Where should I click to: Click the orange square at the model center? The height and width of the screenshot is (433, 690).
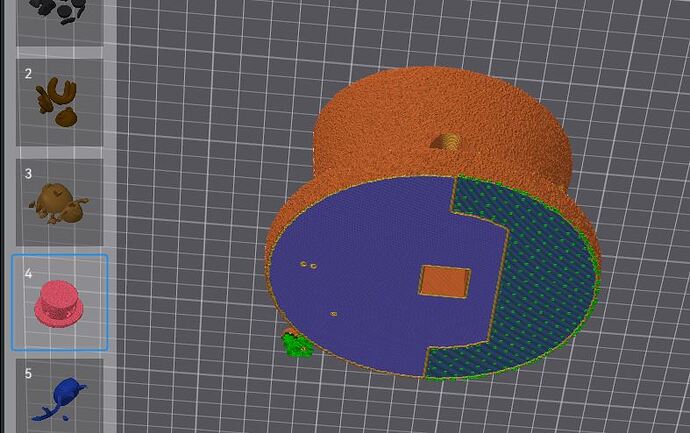pyautogui.click(x=444, y=282)
